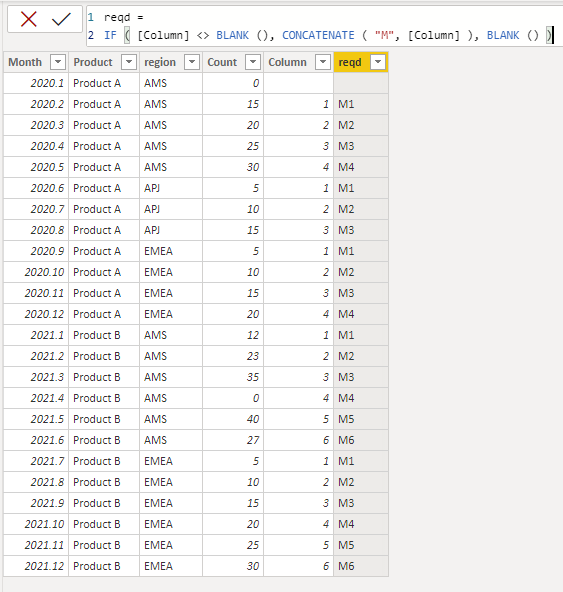
Task: Open the Count column filter dropdown
Action: click(x=253, y=62)
